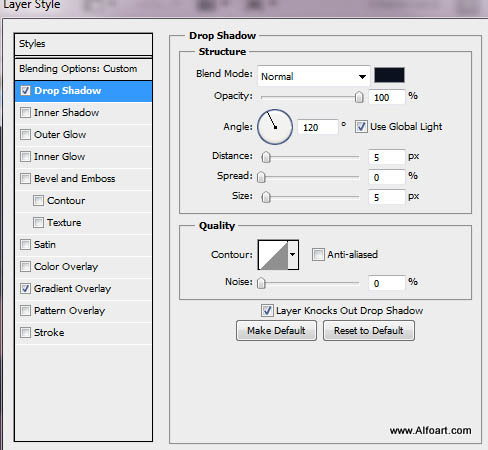
Task: Click the shadow color swatch
Action: [x=389, y=75]
